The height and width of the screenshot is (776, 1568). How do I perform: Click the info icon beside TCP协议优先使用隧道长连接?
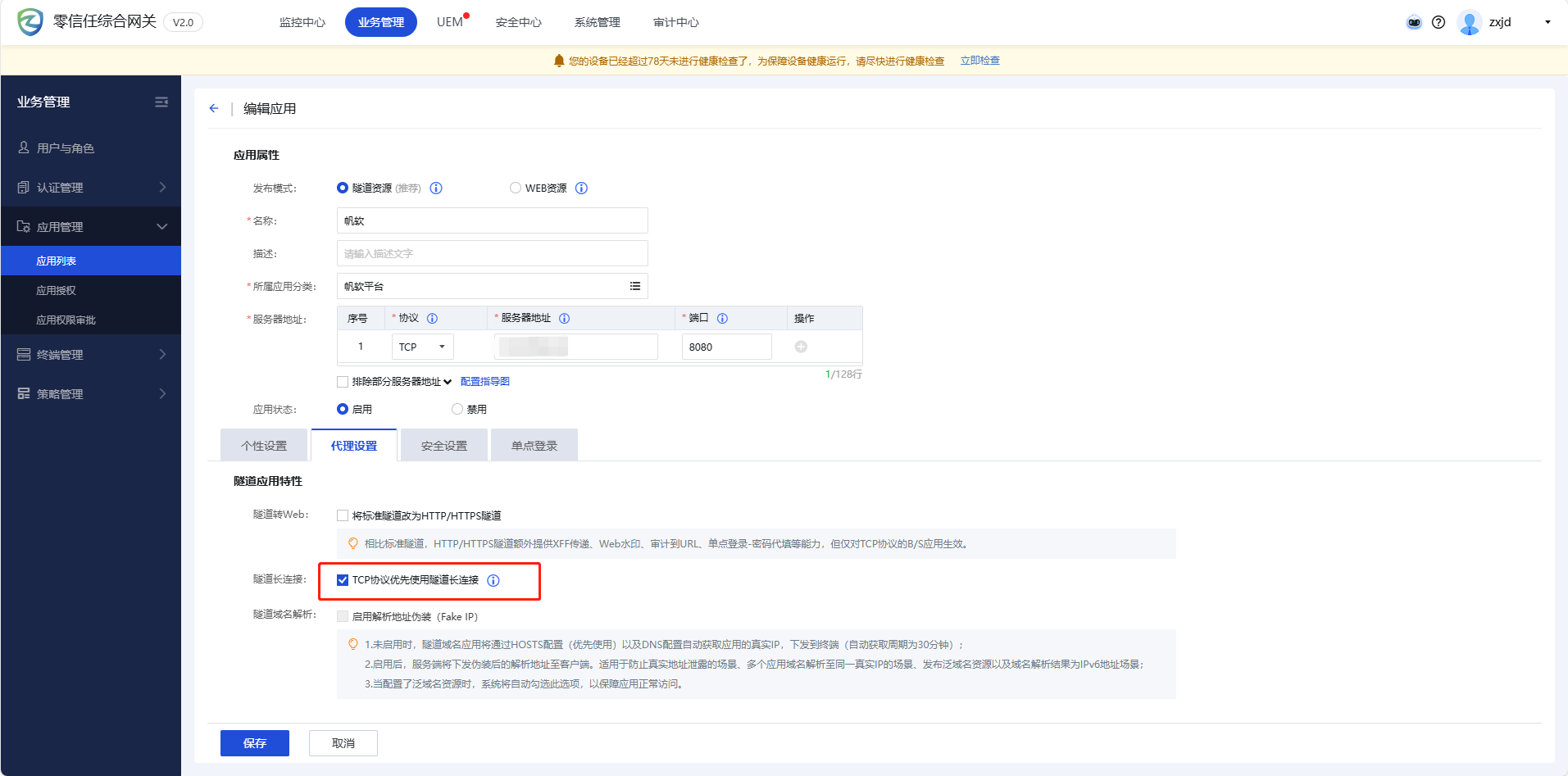[493, 581]
